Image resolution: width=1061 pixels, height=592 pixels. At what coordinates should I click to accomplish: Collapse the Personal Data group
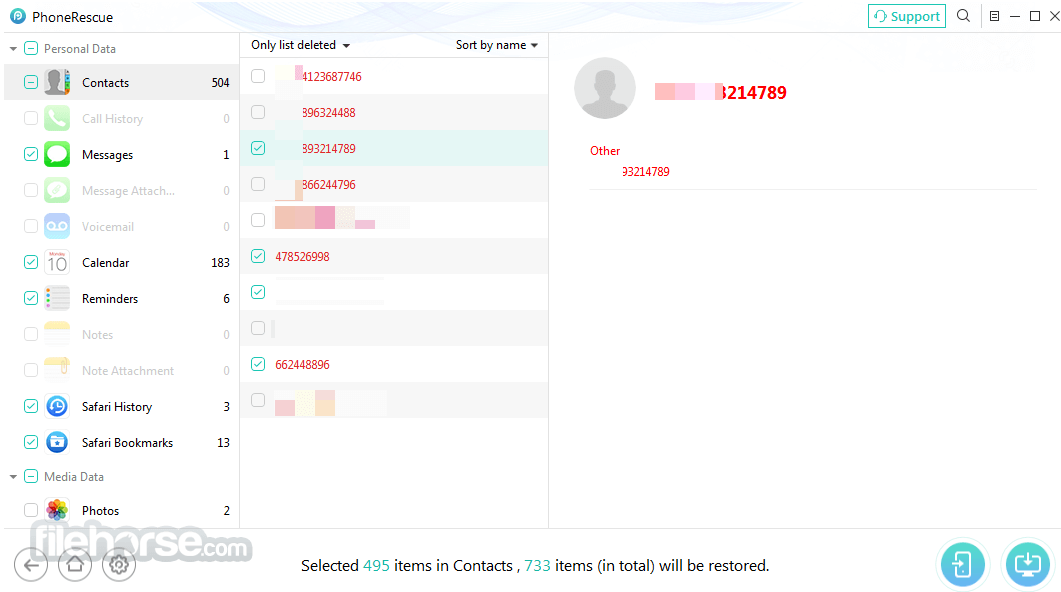click(x=13, y=49)
